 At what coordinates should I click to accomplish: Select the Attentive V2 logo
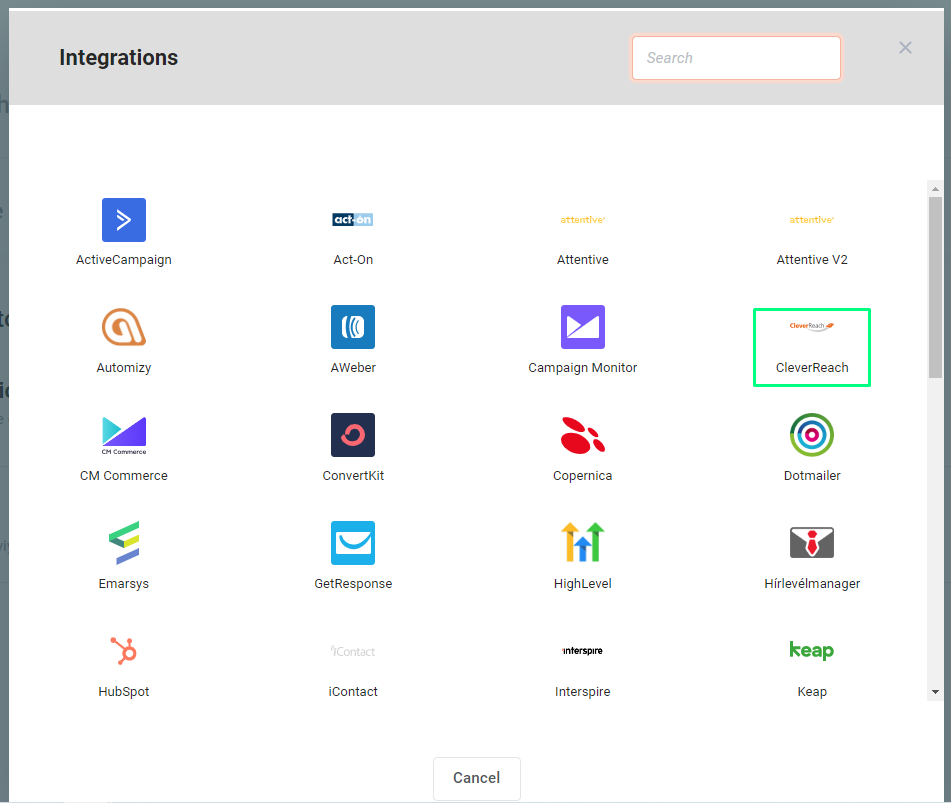[x=812, y=220]
